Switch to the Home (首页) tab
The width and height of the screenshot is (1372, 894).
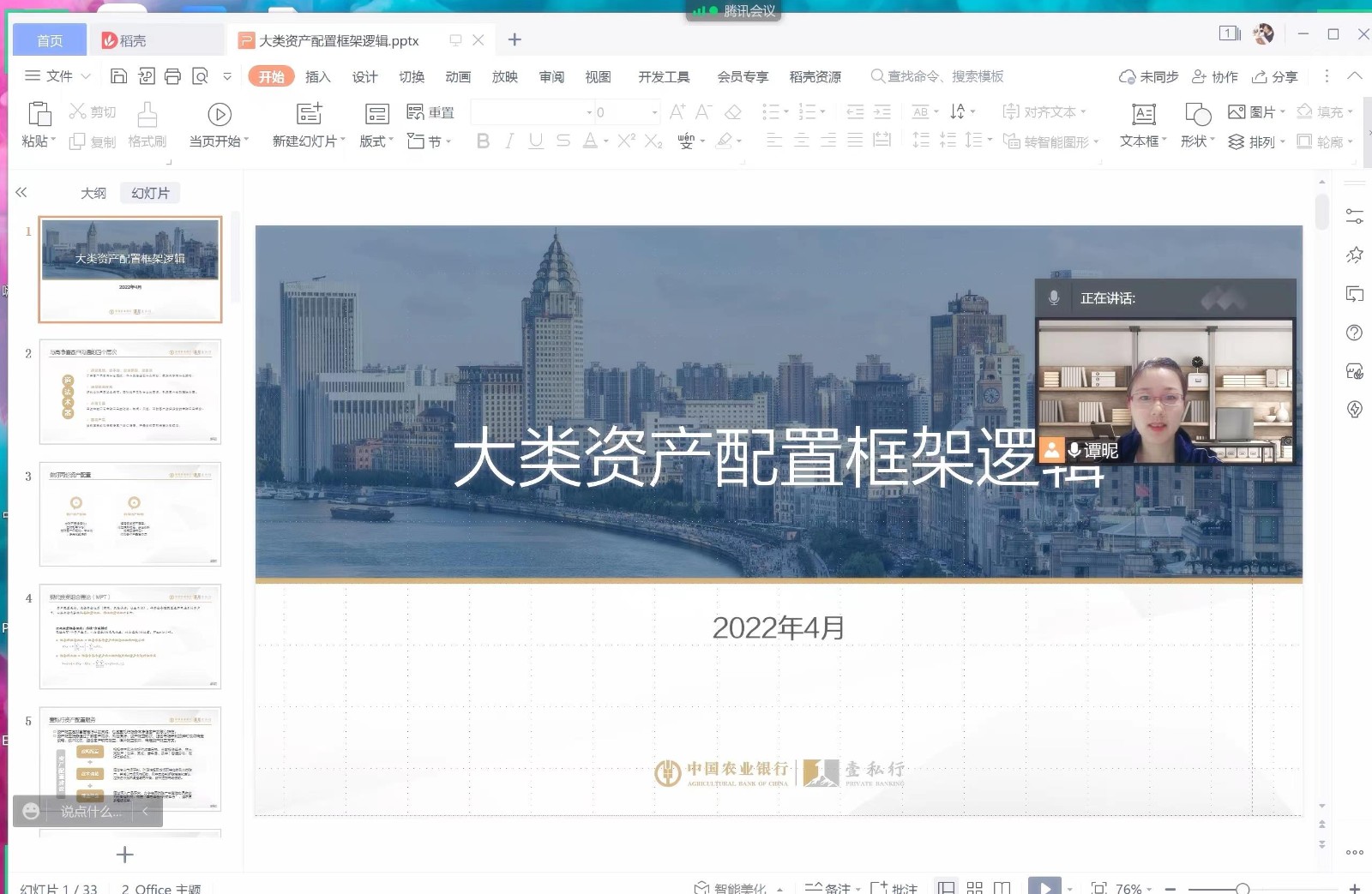[50, 40]
